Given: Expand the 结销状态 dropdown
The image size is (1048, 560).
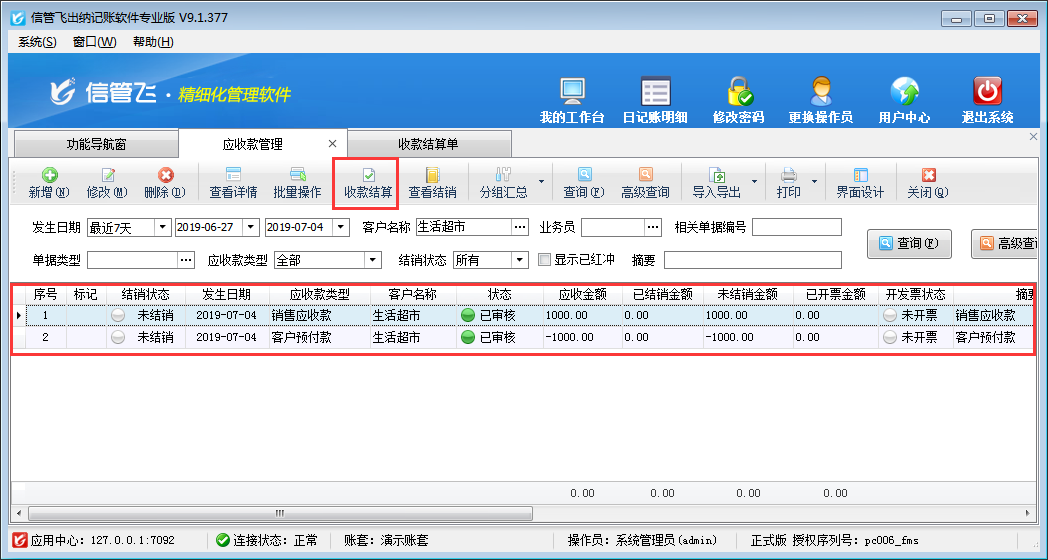Looking at the screenshot, I should click(519, 260).
